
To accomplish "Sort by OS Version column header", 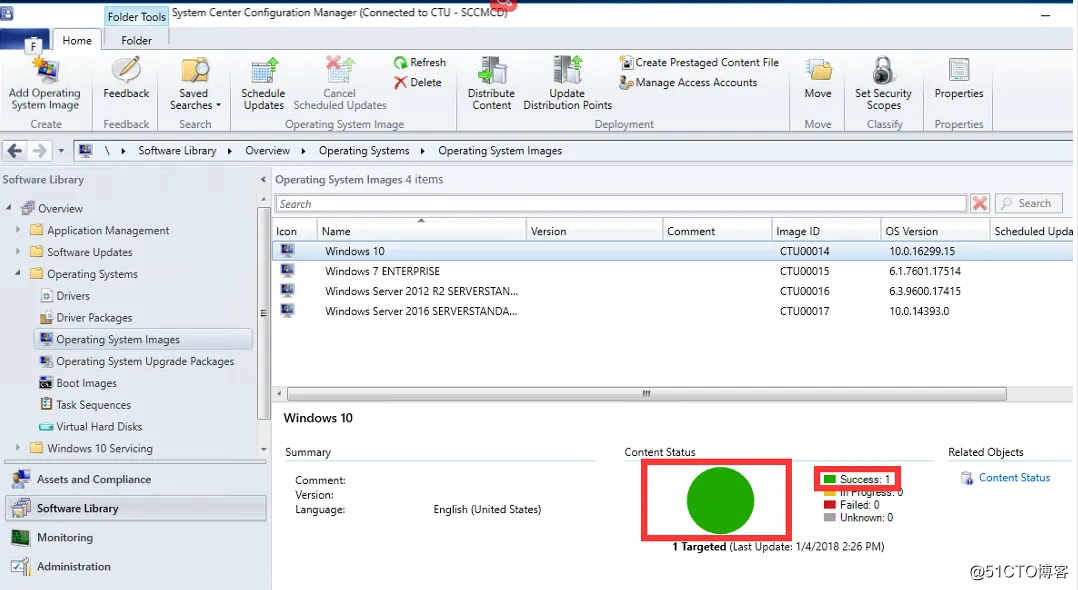I will tap(935, 231).
